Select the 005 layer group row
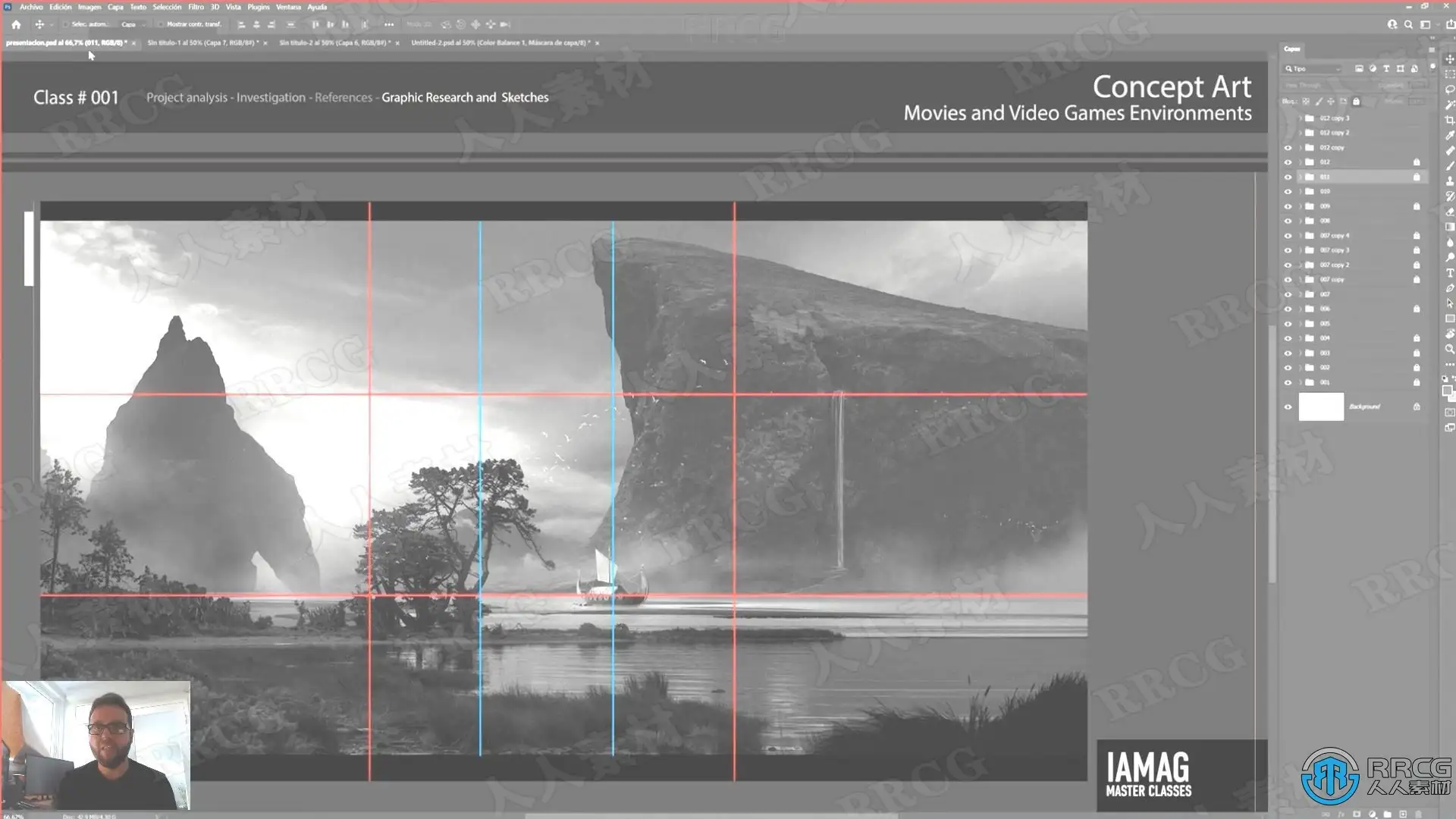Screen dimensions: 1456x819 [x=1354, y=324]
